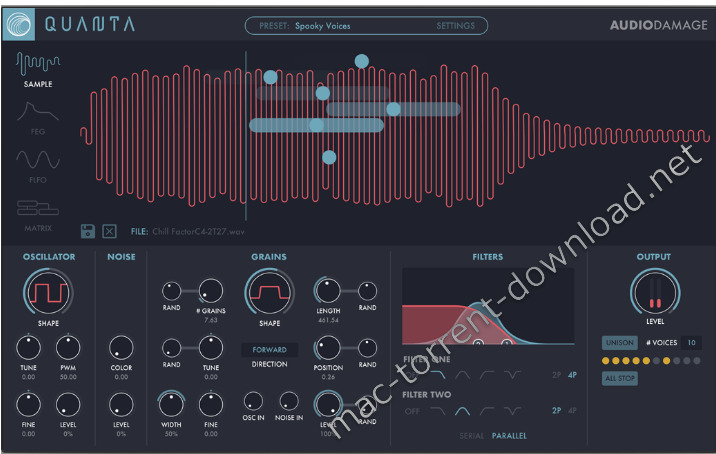Click the Grains Level knob
Image resolution: width=716 pixels, height=454 pixels.
(328, 405)
